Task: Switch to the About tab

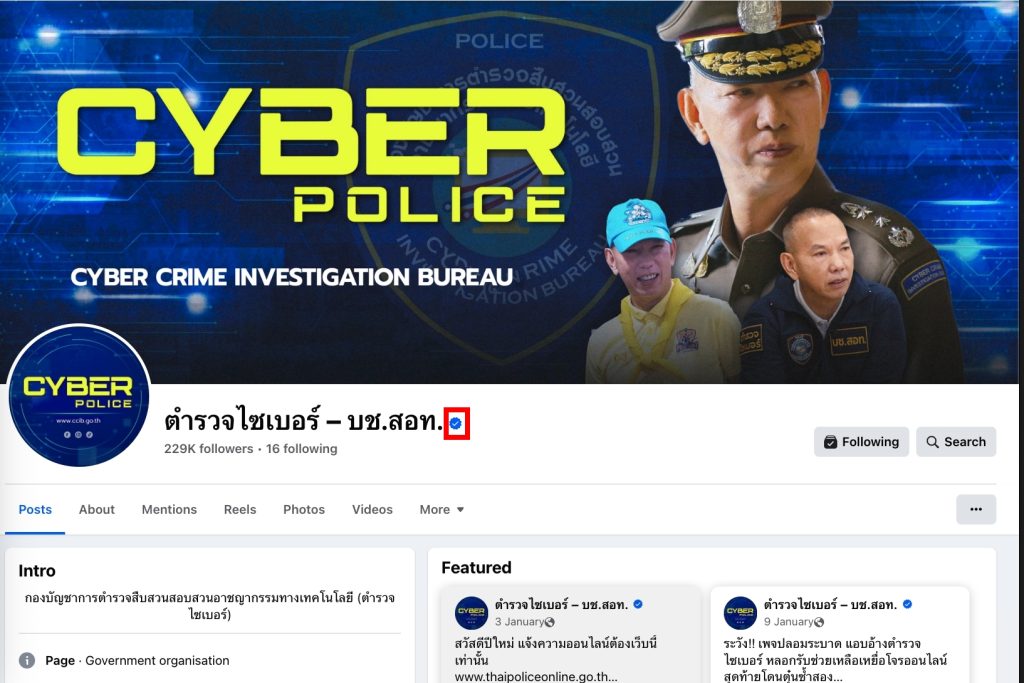Action: (97, 509)
